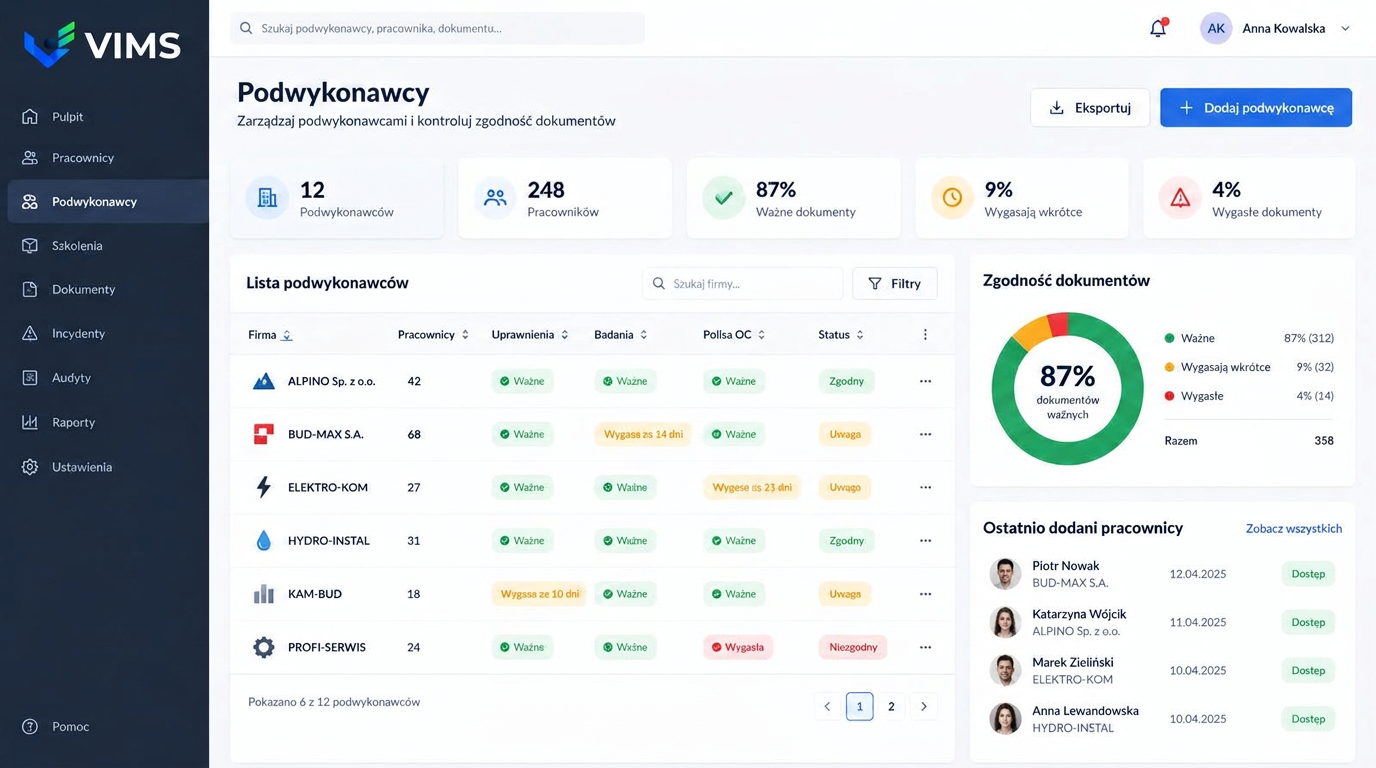Screen dimensions: 1376x768
Task: Focus the global search field
Action: point(437,28)
